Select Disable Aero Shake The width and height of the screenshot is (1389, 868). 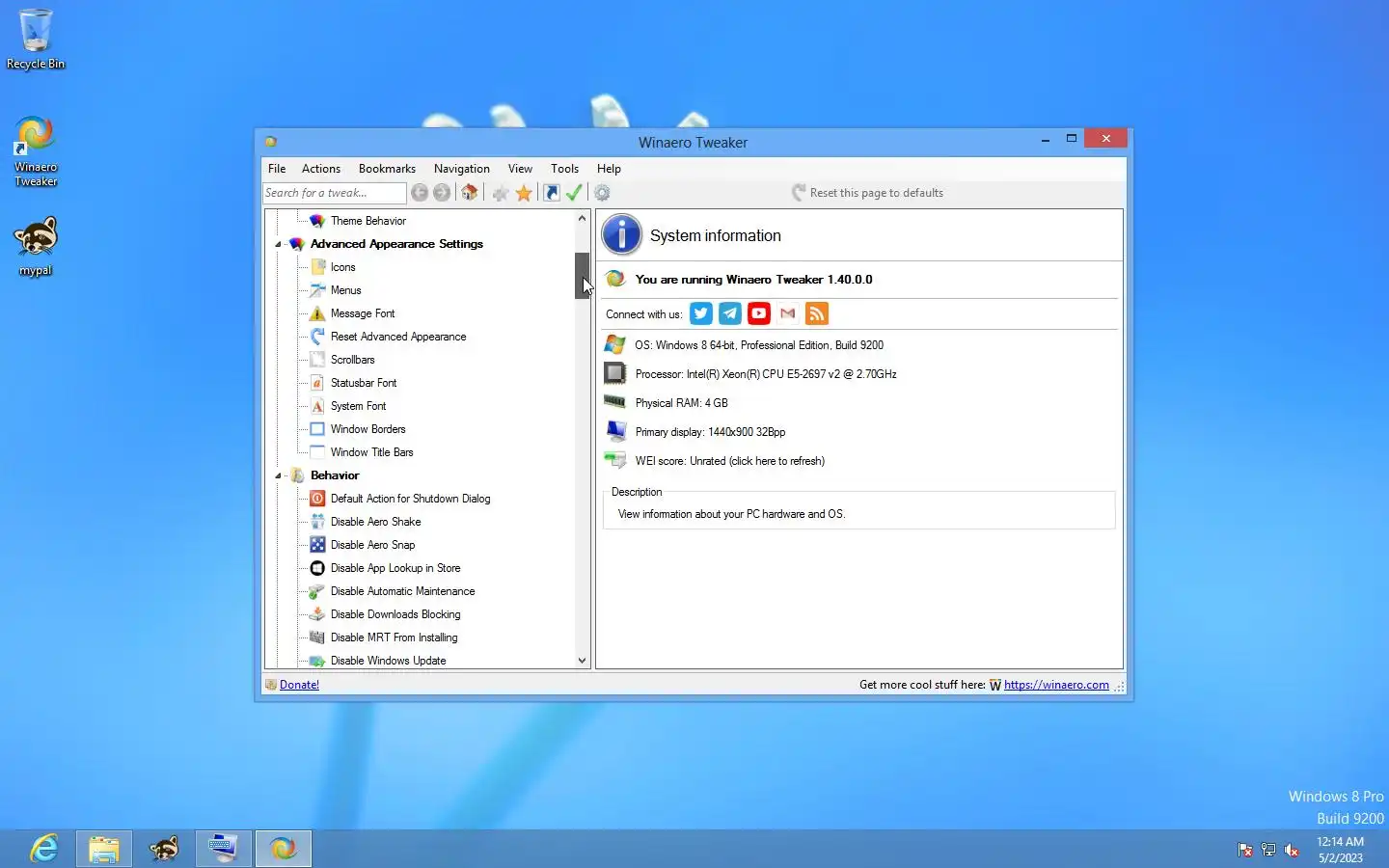click(375, 522)
